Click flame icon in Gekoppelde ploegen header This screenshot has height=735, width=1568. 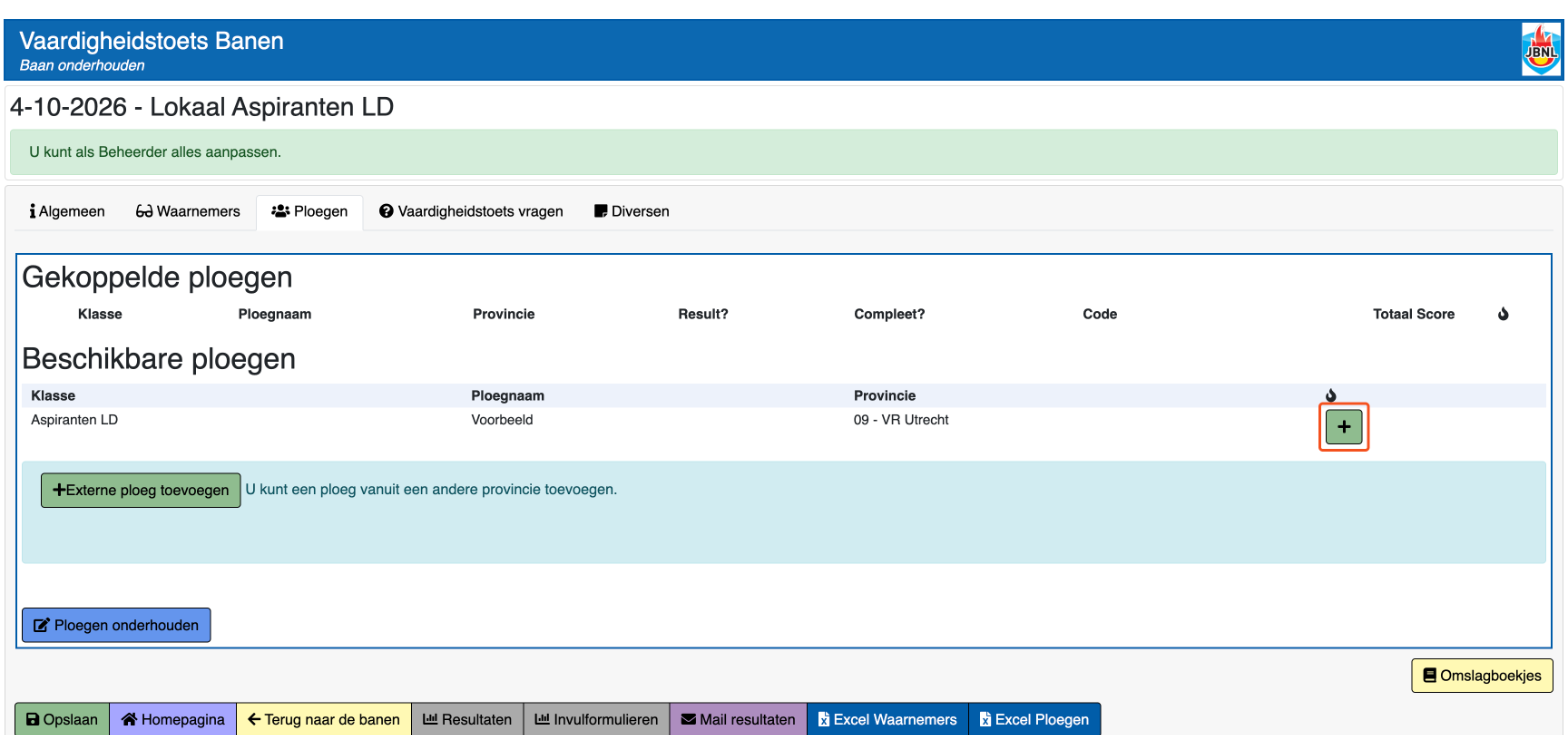pyautogui.click(x=1503, y=314)
